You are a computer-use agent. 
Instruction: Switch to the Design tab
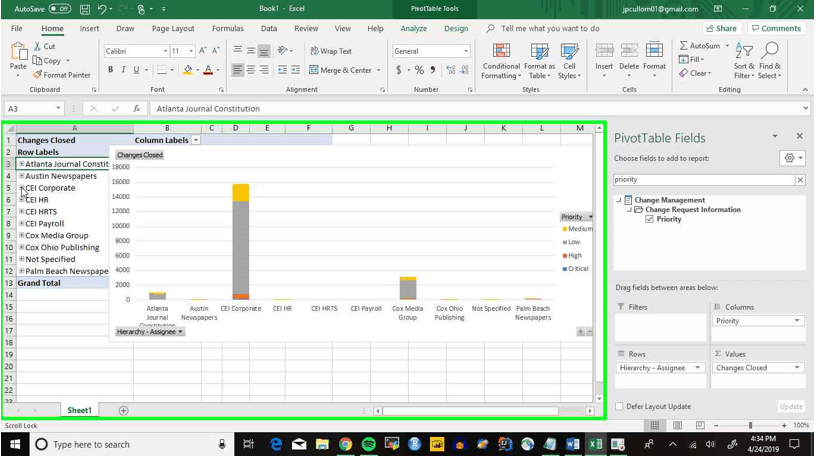[456, 29]
